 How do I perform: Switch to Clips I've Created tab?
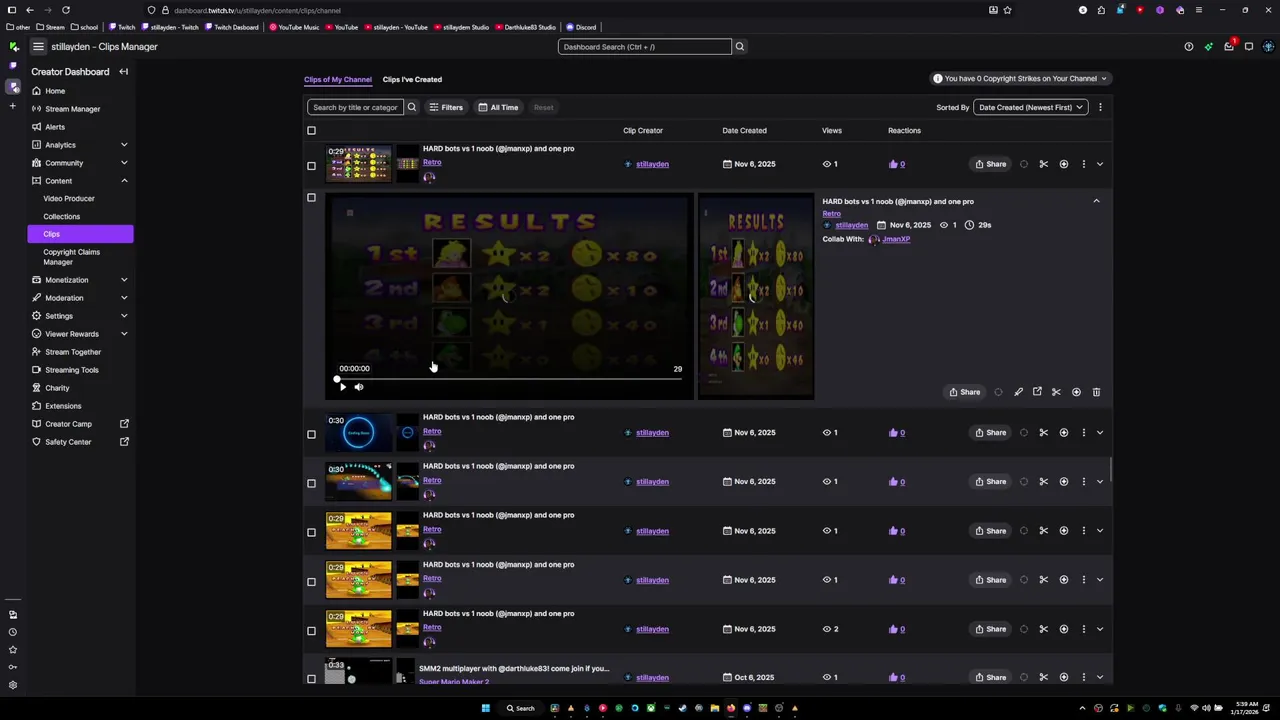412,79
